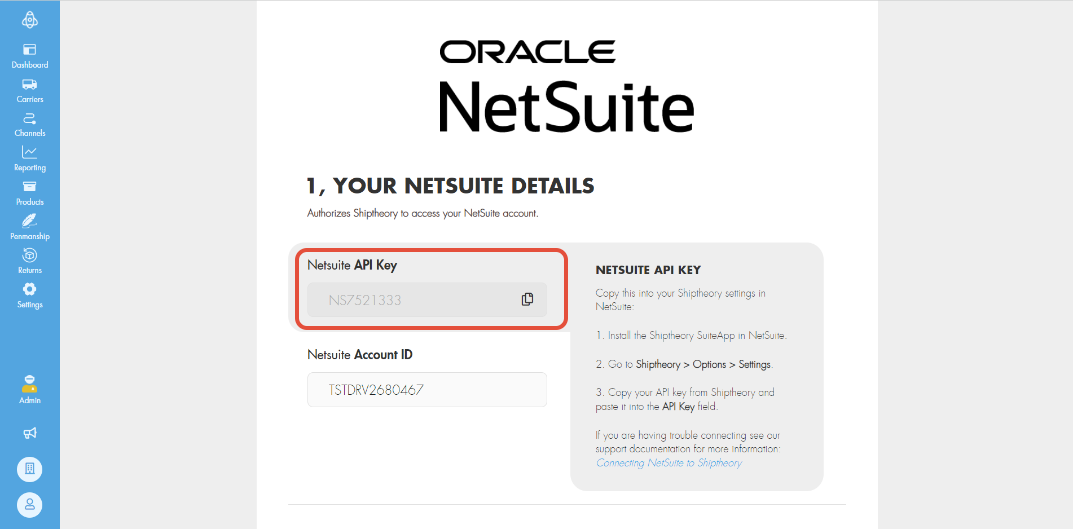Open the Channels page

(x=30, y=124)
